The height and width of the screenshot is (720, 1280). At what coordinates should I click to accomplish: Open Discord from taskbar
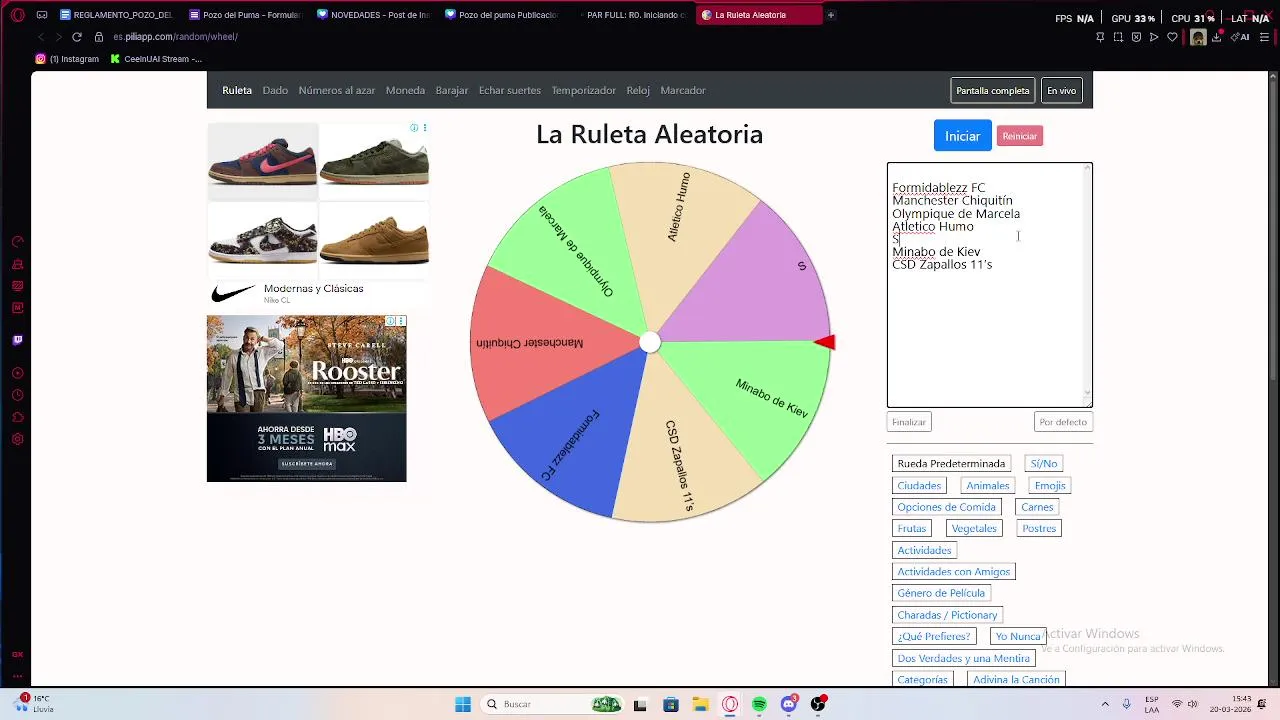tap(789, 704)
